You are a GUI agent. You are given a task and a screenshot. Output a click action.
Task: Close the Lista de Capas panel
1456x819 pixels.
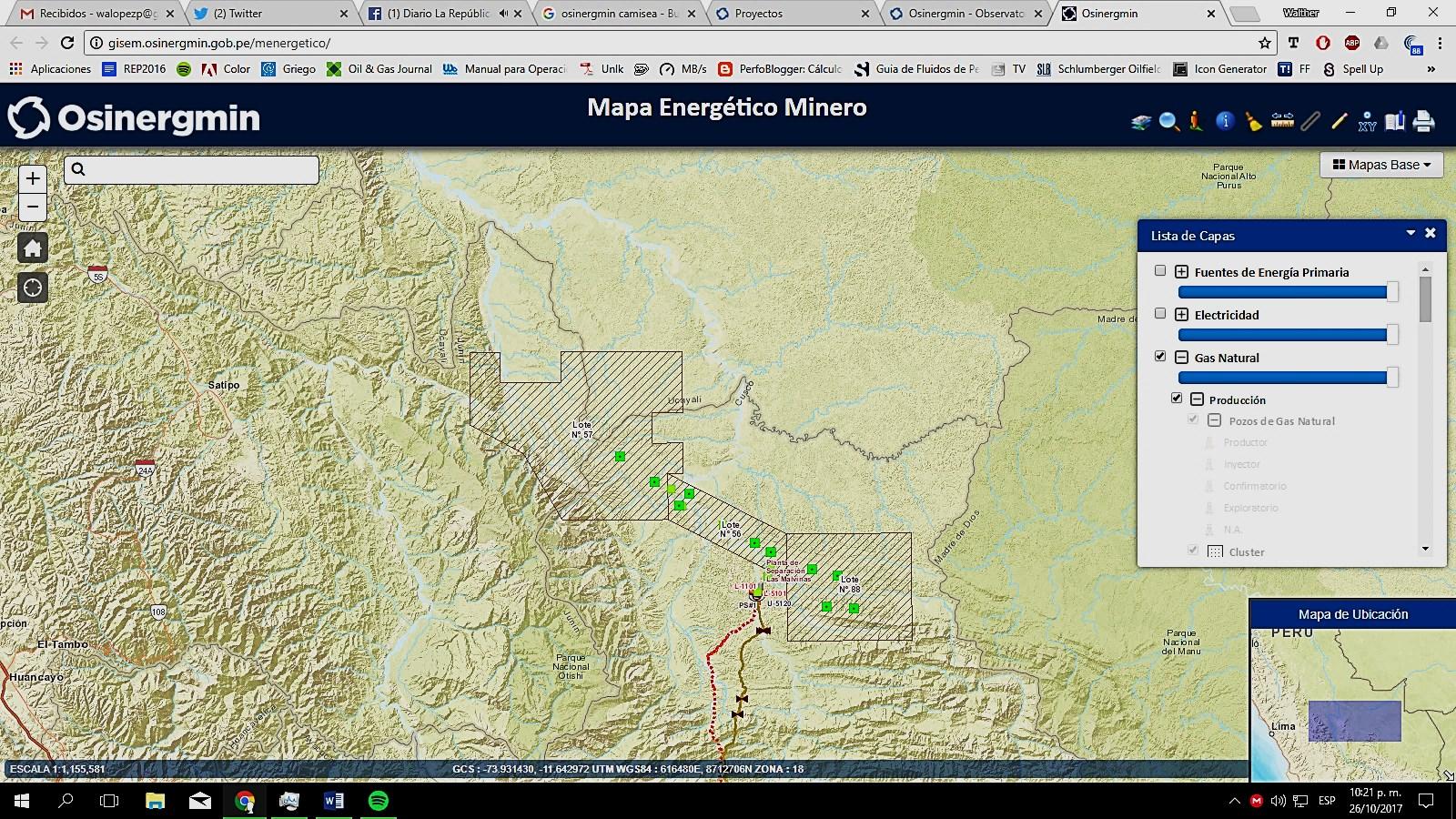[x=1431, y=234]
